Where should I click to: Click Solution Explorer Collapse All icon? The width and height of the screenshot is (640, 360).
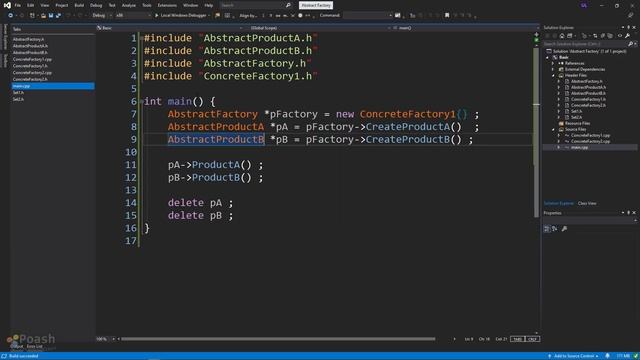coord(603,36)
